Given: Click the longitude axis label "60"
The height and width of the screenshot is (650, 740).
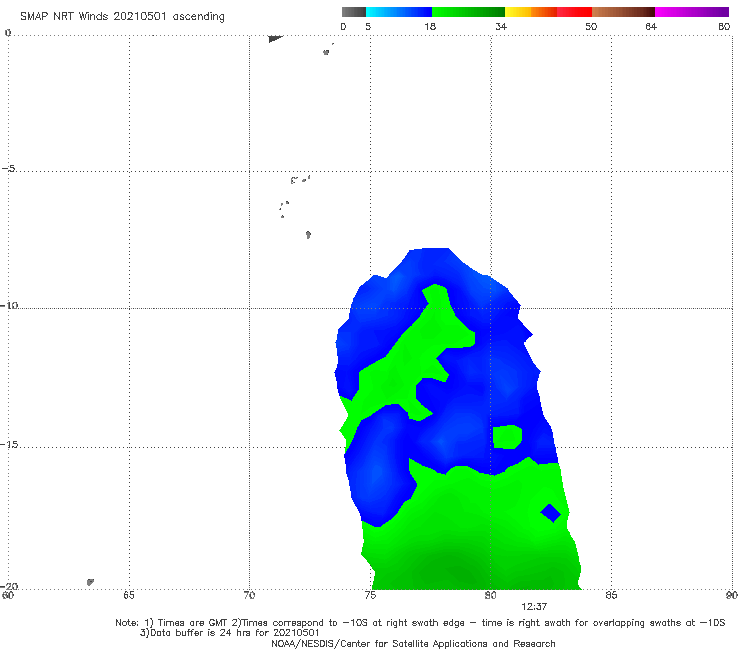Looking at the screenshot, I should pyautogui.click(x=8, y=595).
